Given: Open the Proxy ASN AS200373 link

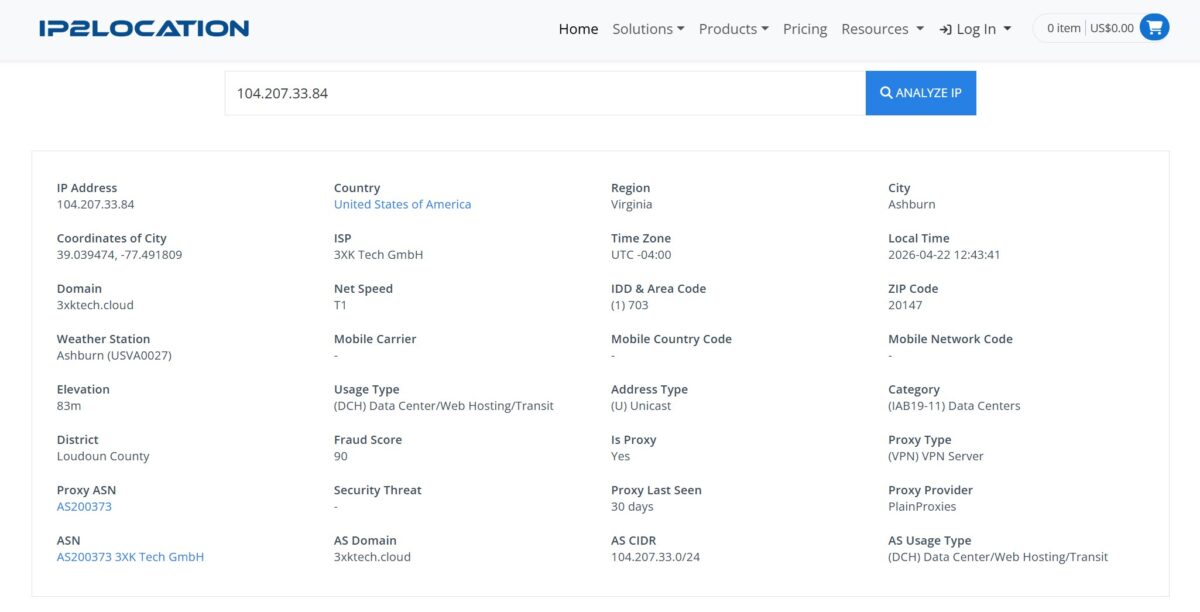Looking at the screenshot, I should (x=84, y=506).
